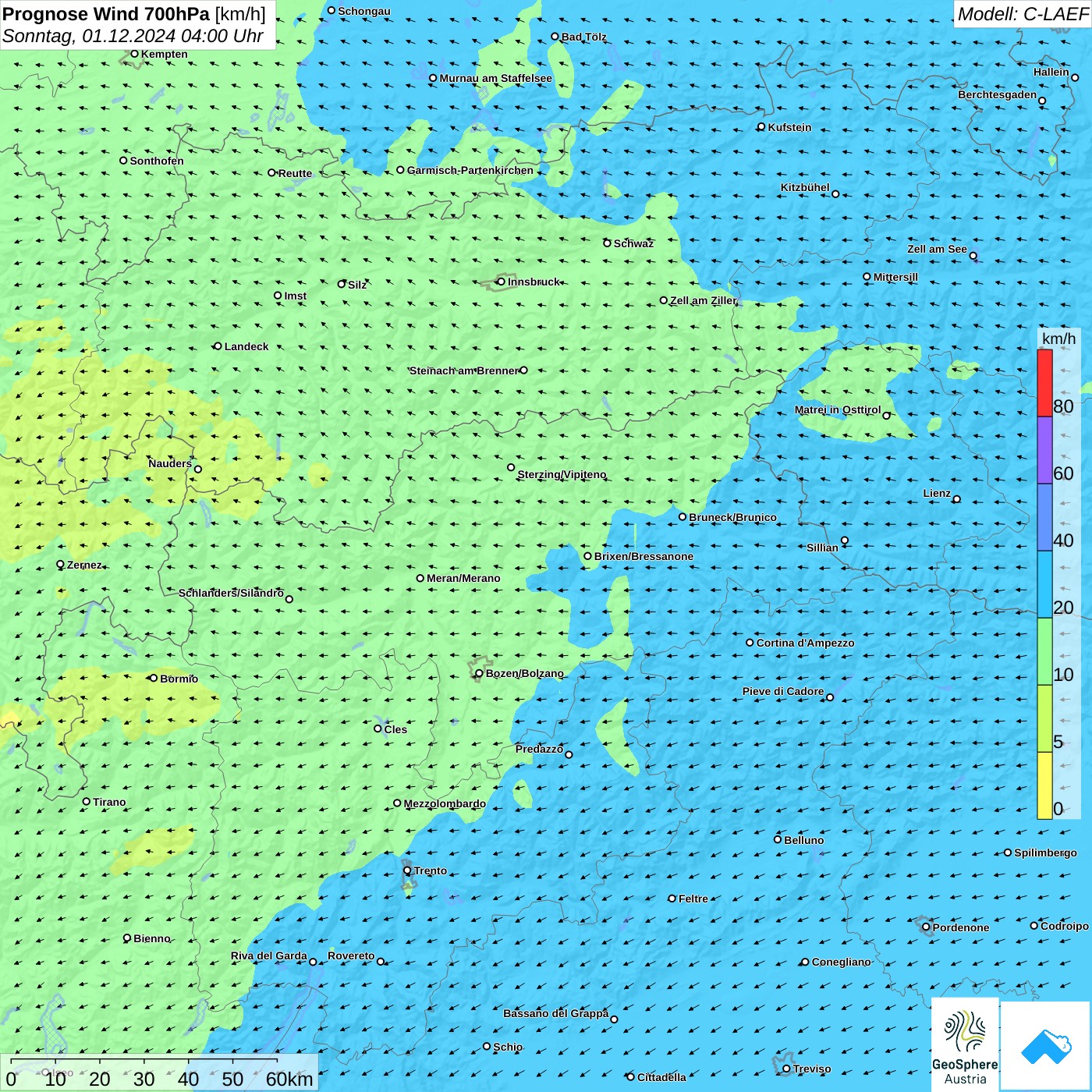Click the Bozen/Bolzano city marker
The image size is (1092, 1092).
point(480,673)
